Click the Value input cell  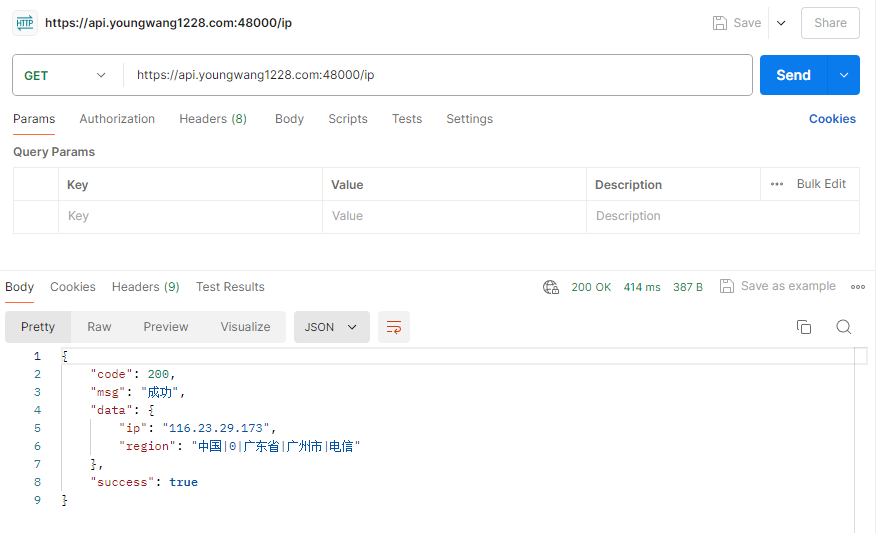pos(455,216)
